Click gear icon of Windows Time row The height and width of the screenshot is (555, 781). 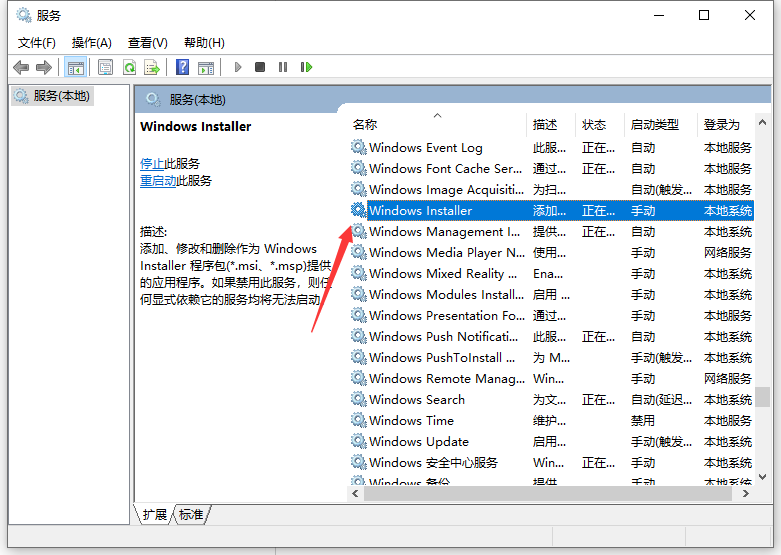[x=359, y=420]
